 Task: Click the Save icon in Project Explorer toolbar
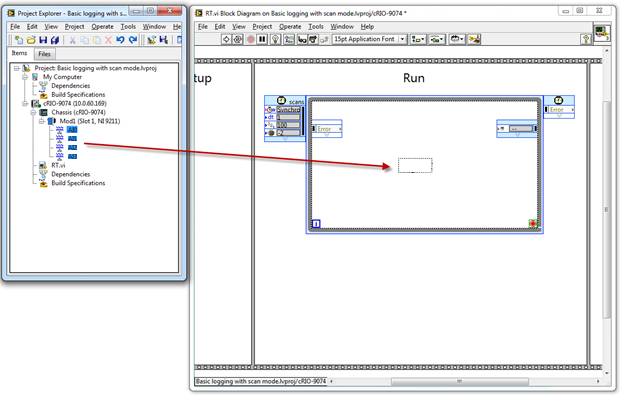point(43,40)
